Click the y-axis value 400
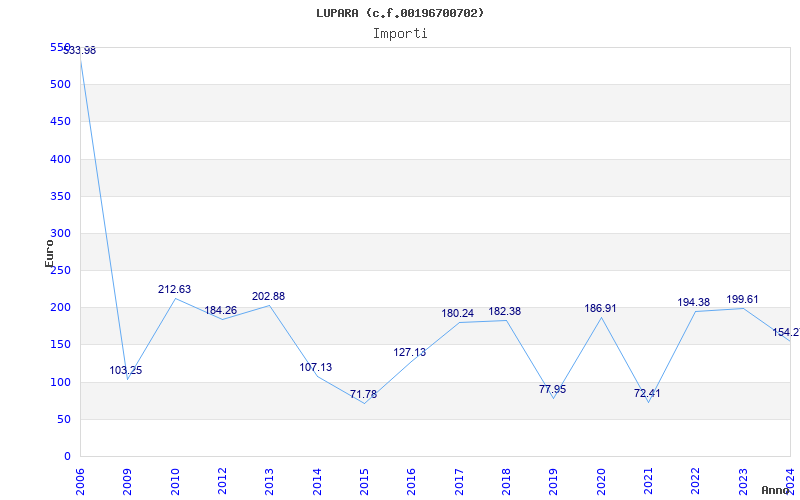The image size is (800, 500). [x=60, y=159]
